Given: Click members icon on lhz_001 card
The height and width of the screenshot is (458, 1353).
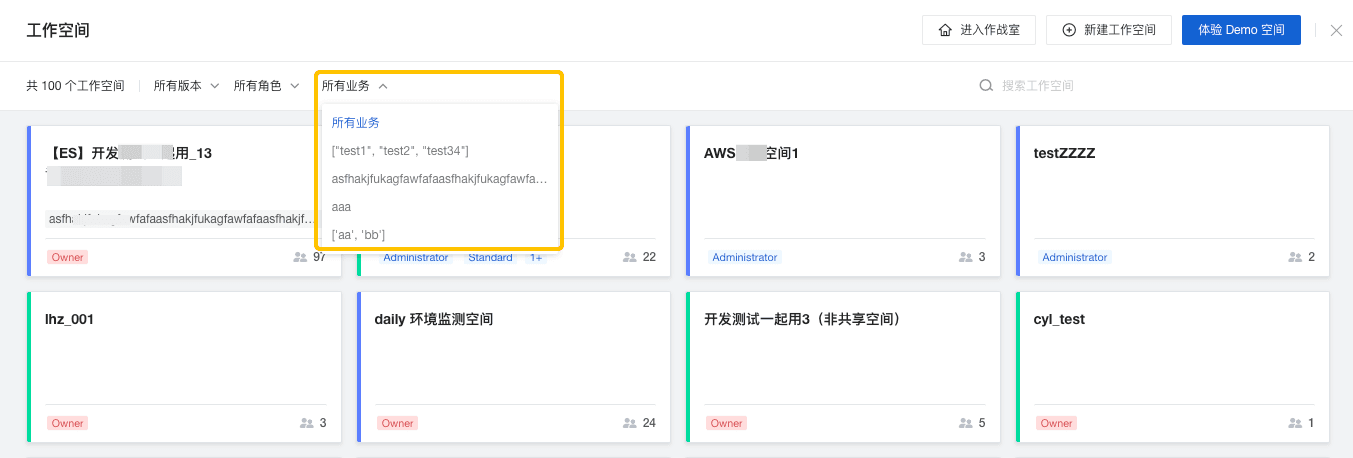Looking at the screenshot, I should (x=307, y=423).
